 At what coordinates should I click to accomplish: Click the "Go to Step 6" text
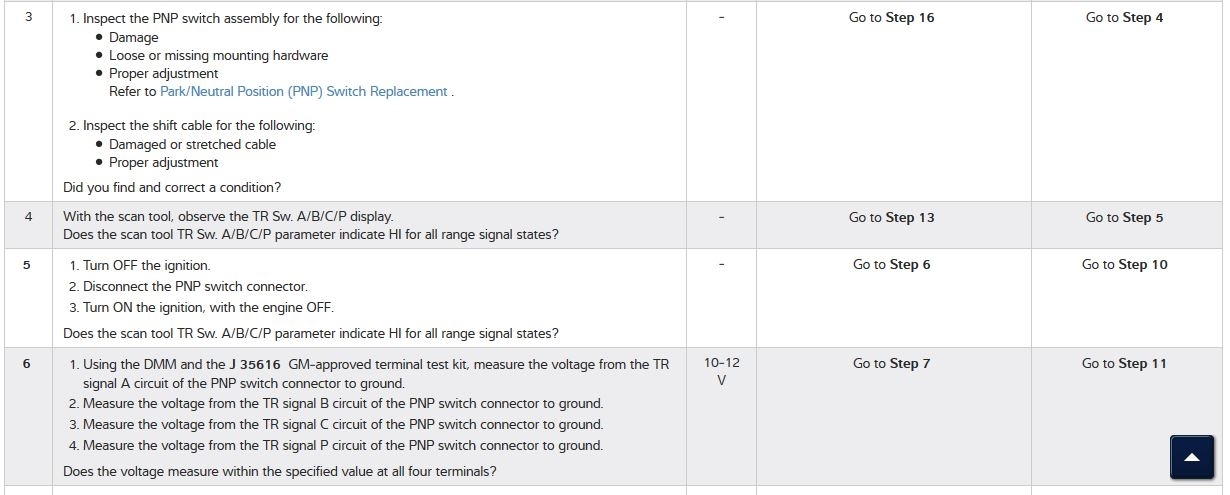[891, 265]
